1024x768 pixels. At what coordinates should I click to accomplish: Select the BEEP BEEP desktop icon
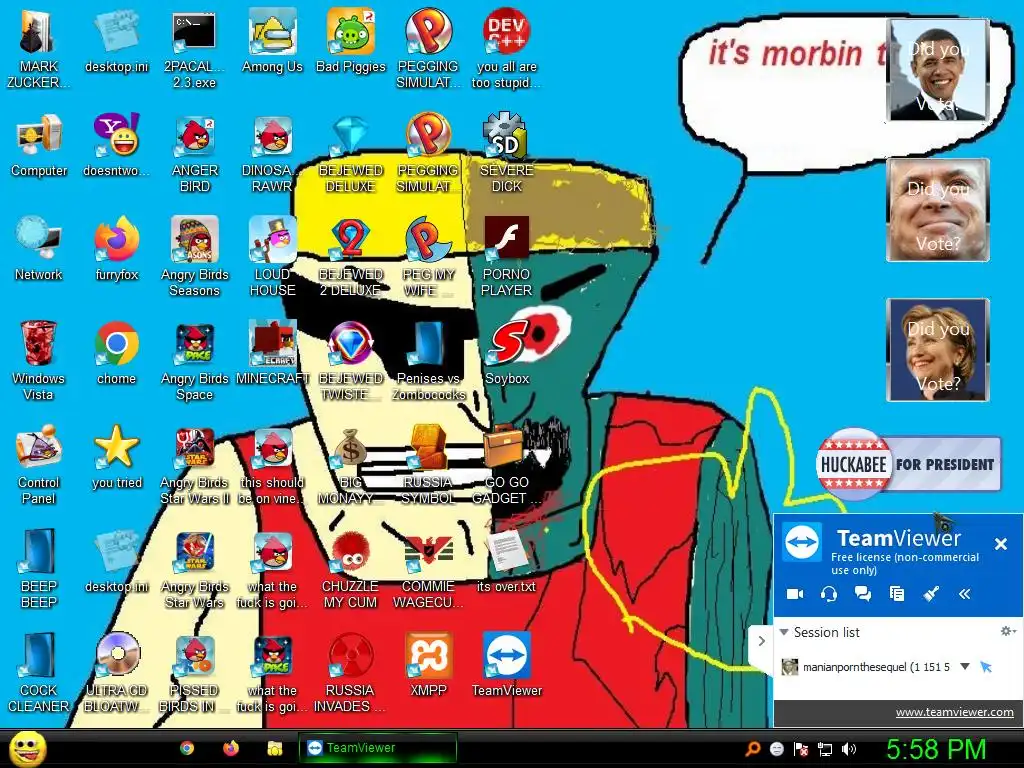pos(38,569)
